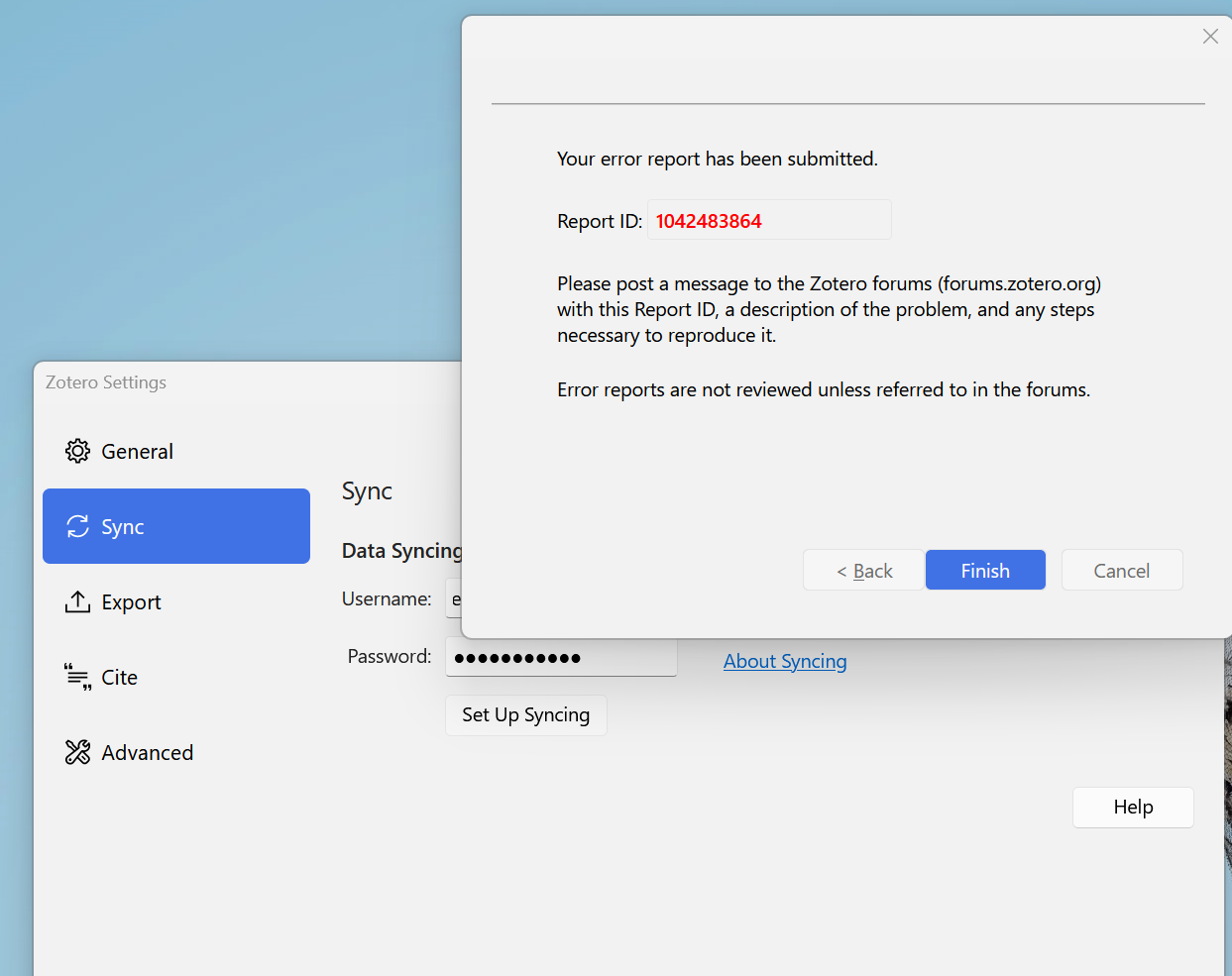Click the 'Sync' pane heading text

(x=367, y=491)
